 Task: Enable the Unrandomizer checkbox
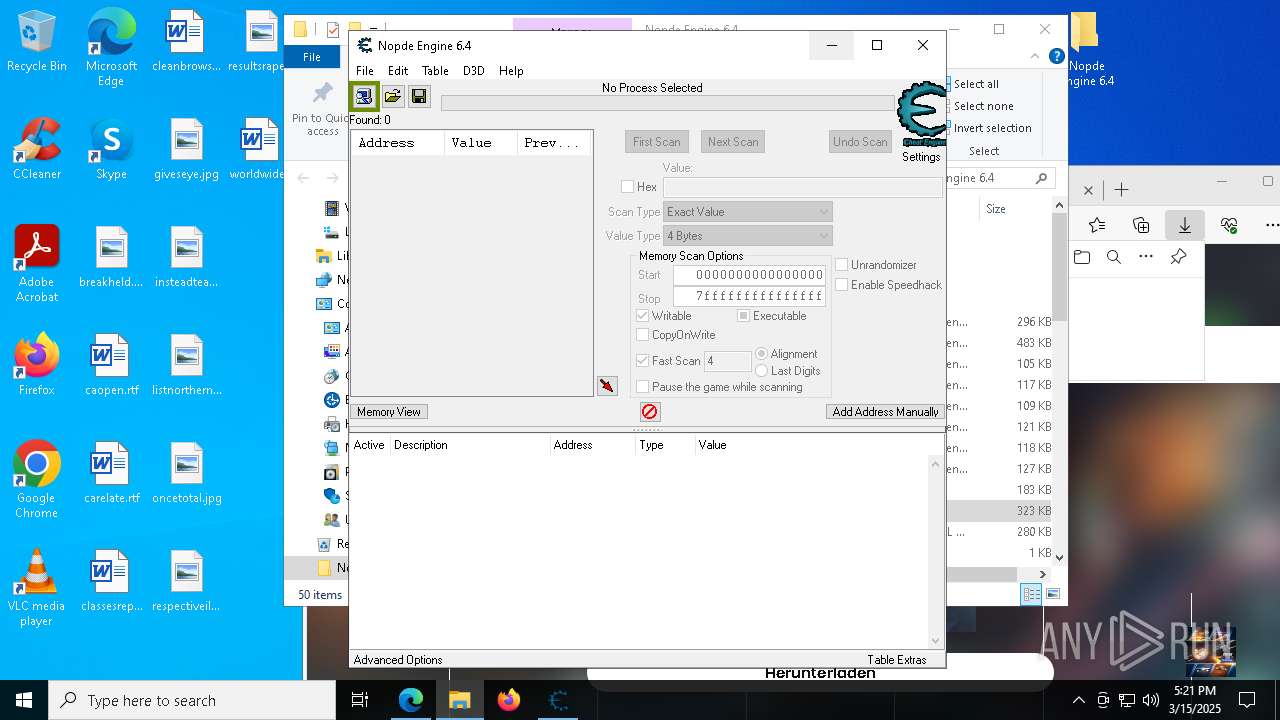click(x=842, y=265)
